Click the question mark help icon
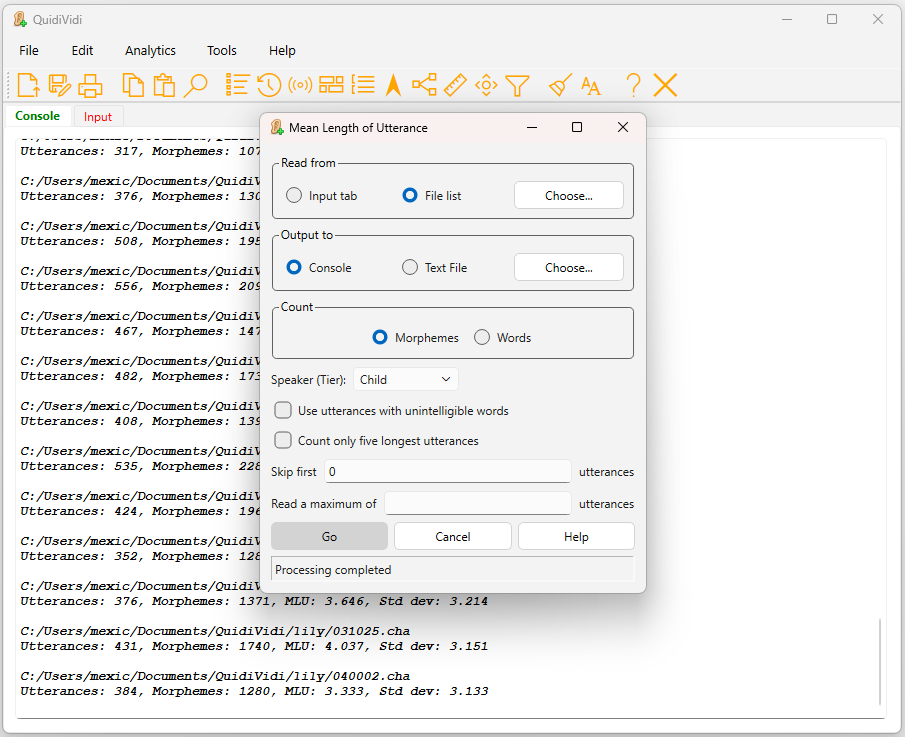905x737 pixels. pyautogui.click(x=632, y=85)
